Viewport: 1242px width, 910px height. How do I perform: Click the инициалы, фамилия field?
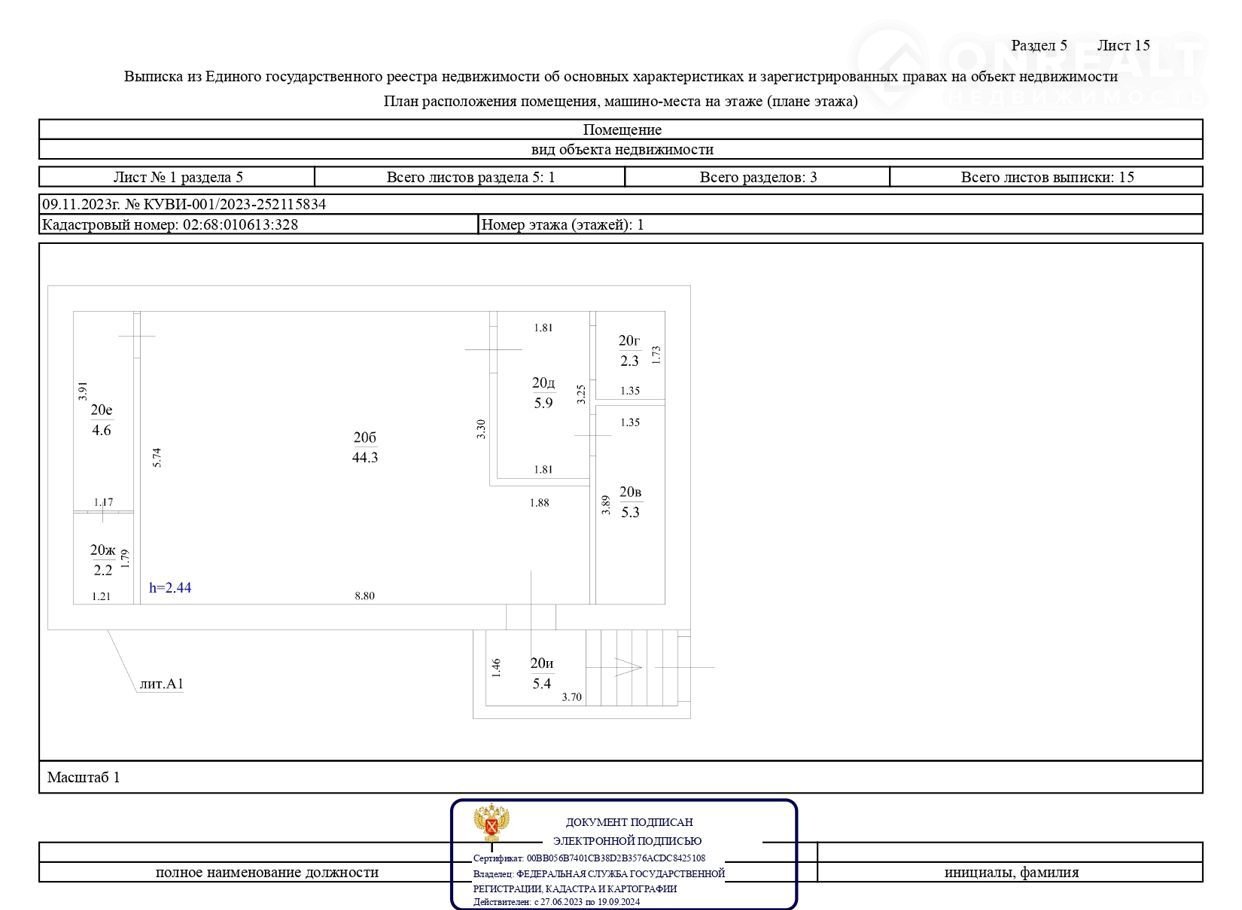tap(1010, 872)
